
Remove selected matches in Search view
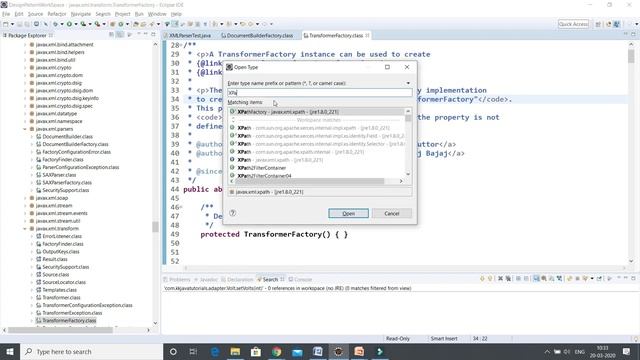tap(500, 279)
